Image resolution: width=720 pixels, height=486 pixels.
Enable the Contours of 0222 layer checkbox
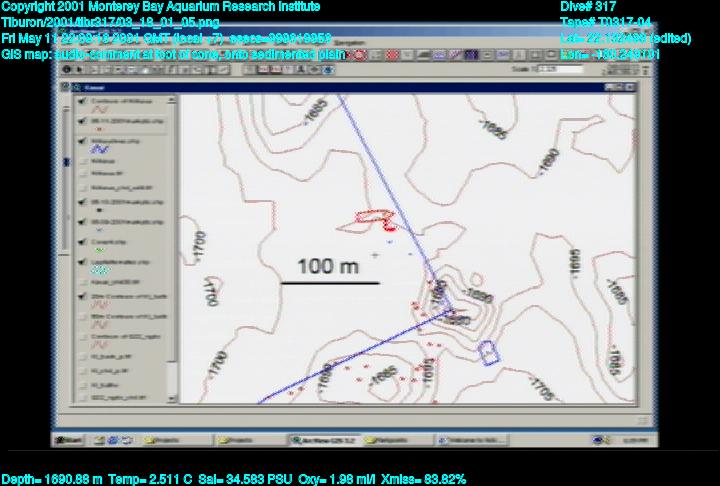(83, 337)
